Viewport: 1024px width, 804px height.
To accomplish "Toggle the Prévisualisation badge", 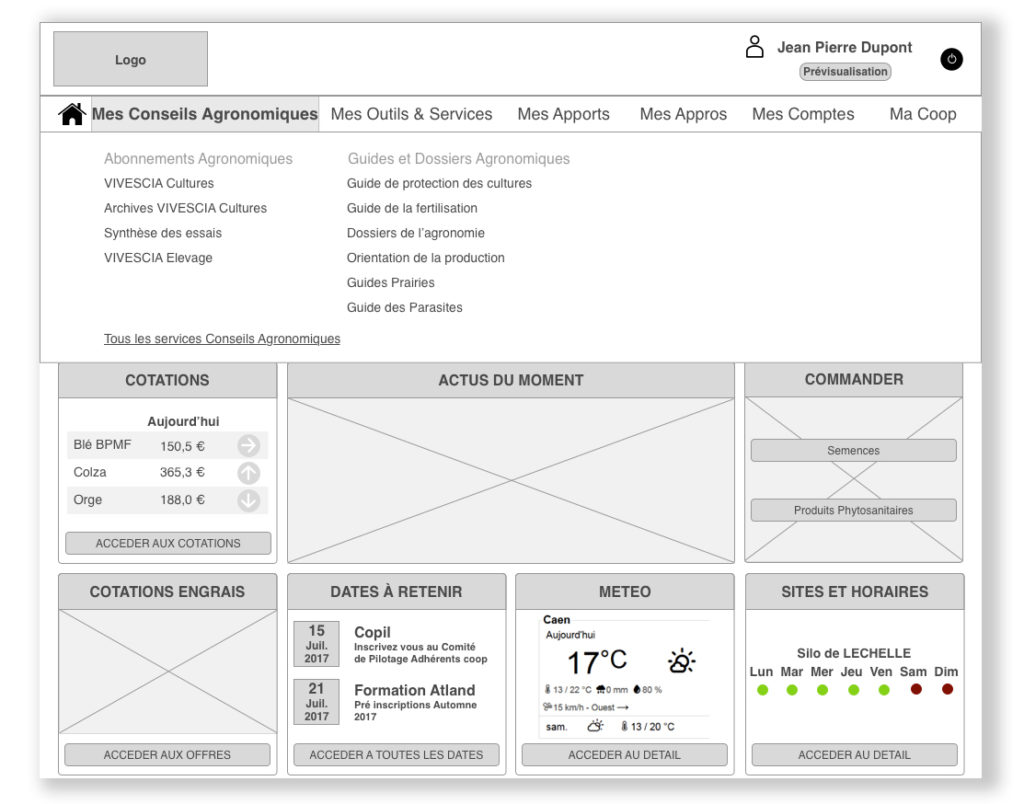I will tap(845, 72).
